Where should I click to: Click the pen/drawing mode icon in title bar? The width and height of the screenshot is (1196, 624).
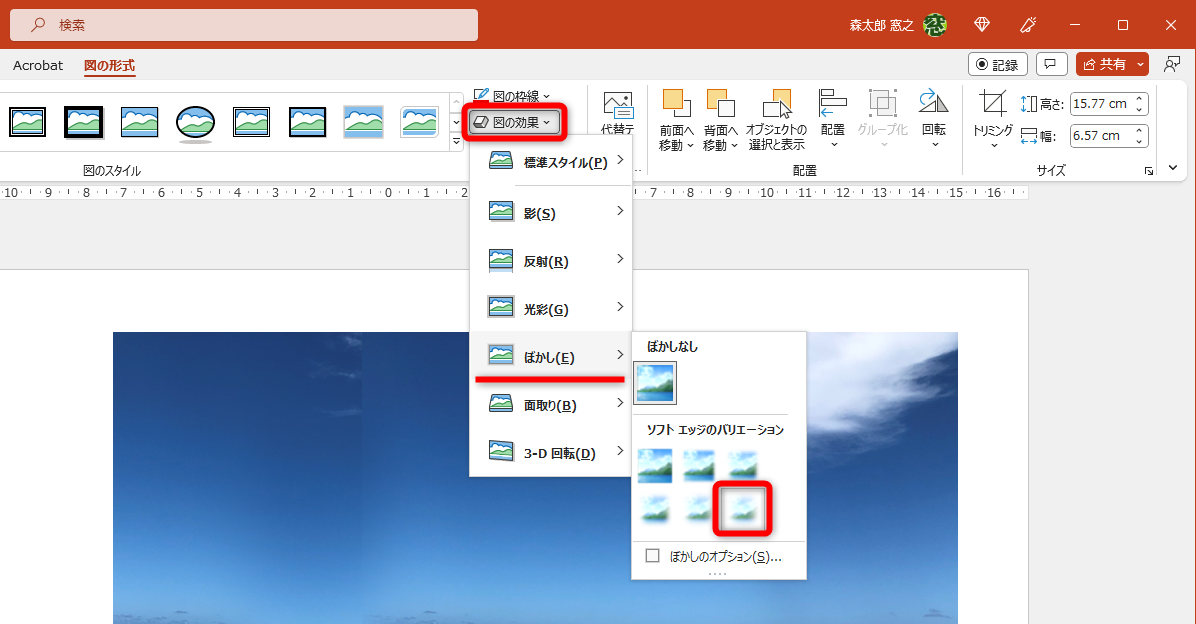point(1027,25)
